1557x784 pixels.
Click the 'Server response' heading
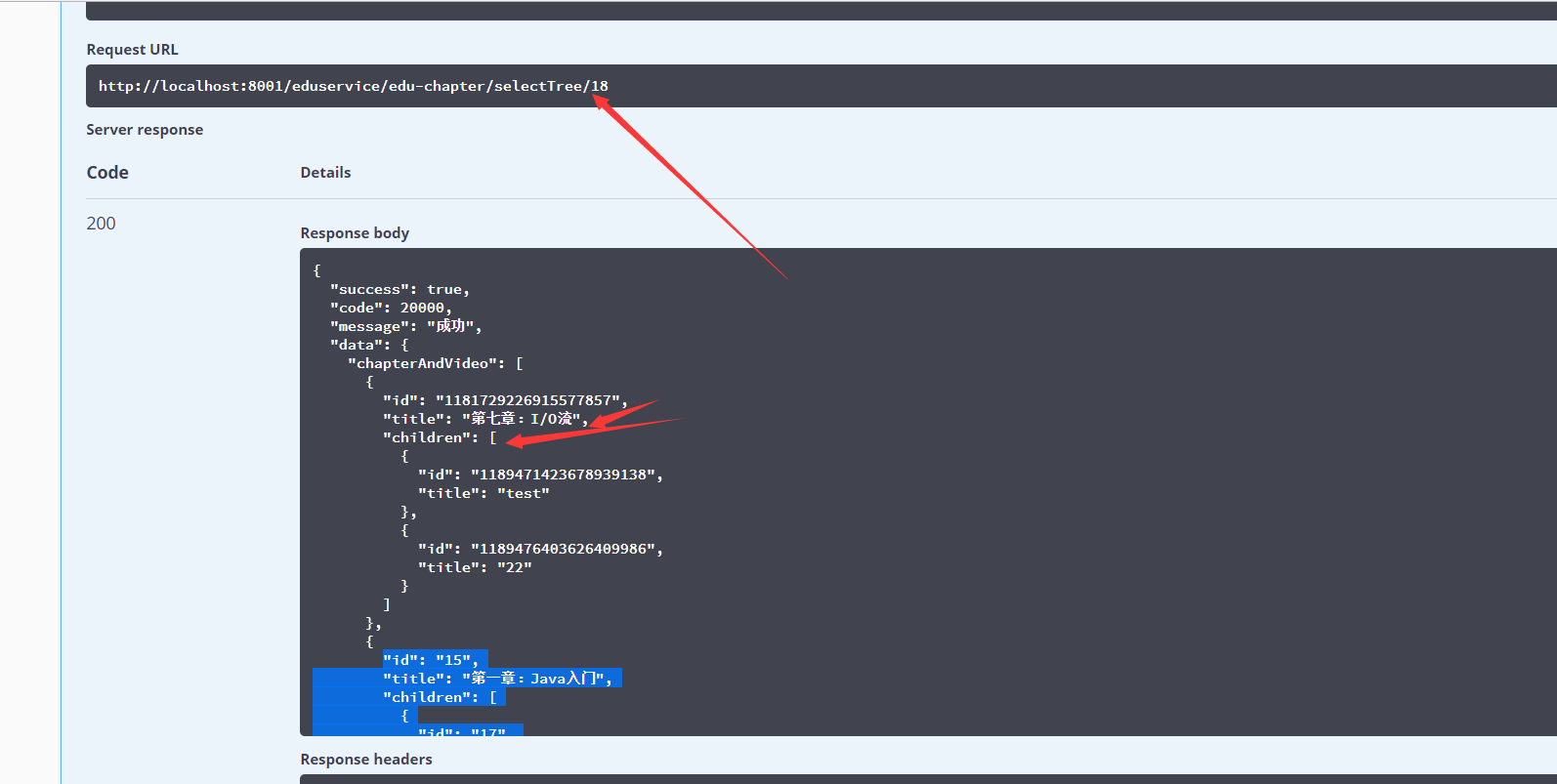click(145, 130)
